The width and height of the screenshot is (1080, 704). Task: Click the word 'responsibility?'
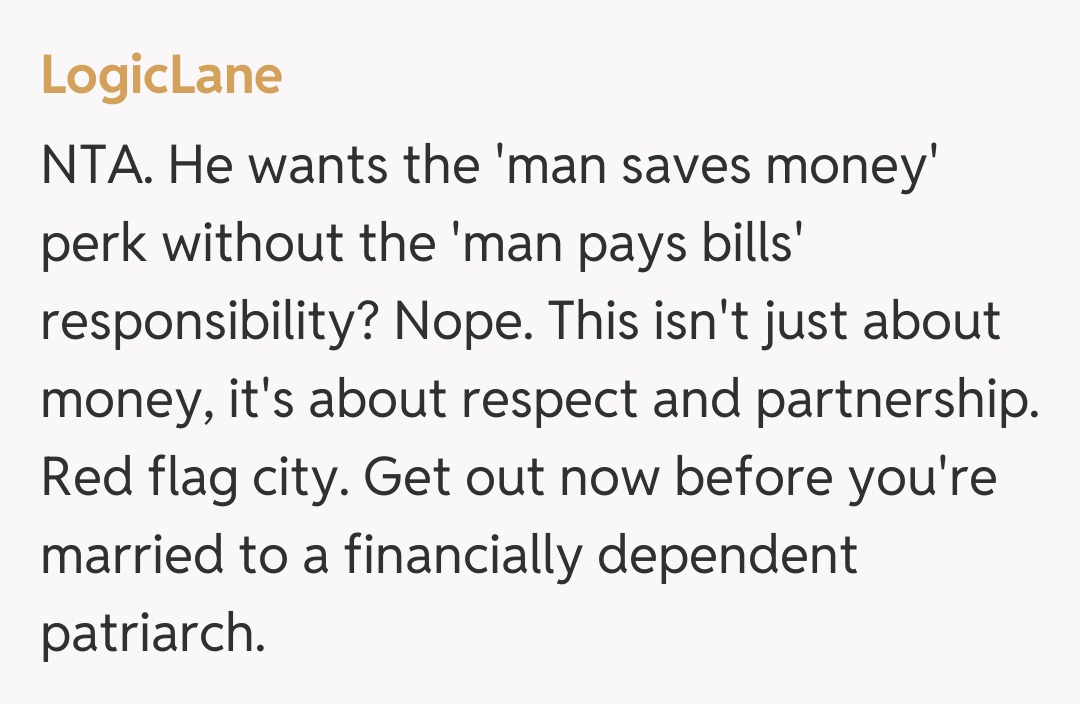click(206, 322)
